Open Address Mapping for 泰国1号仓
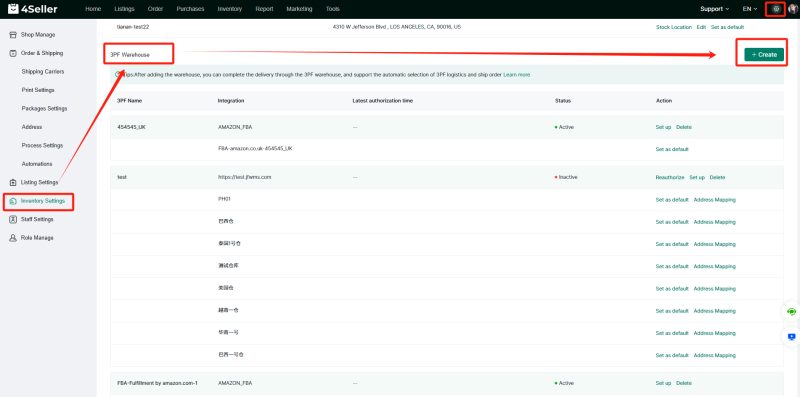Image resolution: width=800 pixels, height=397 pixels. tap(714, 244)
